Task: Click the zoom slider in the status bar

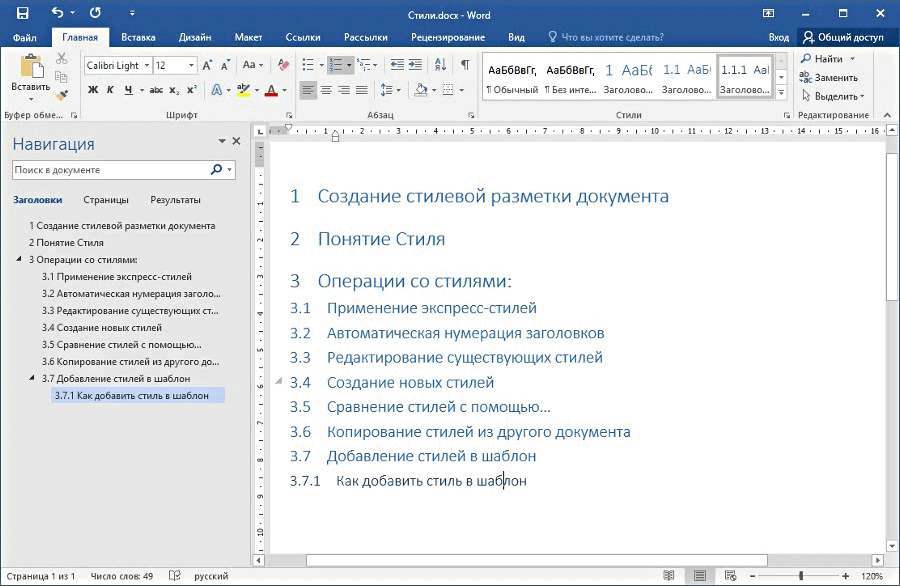Action: [x=800, y=577]
